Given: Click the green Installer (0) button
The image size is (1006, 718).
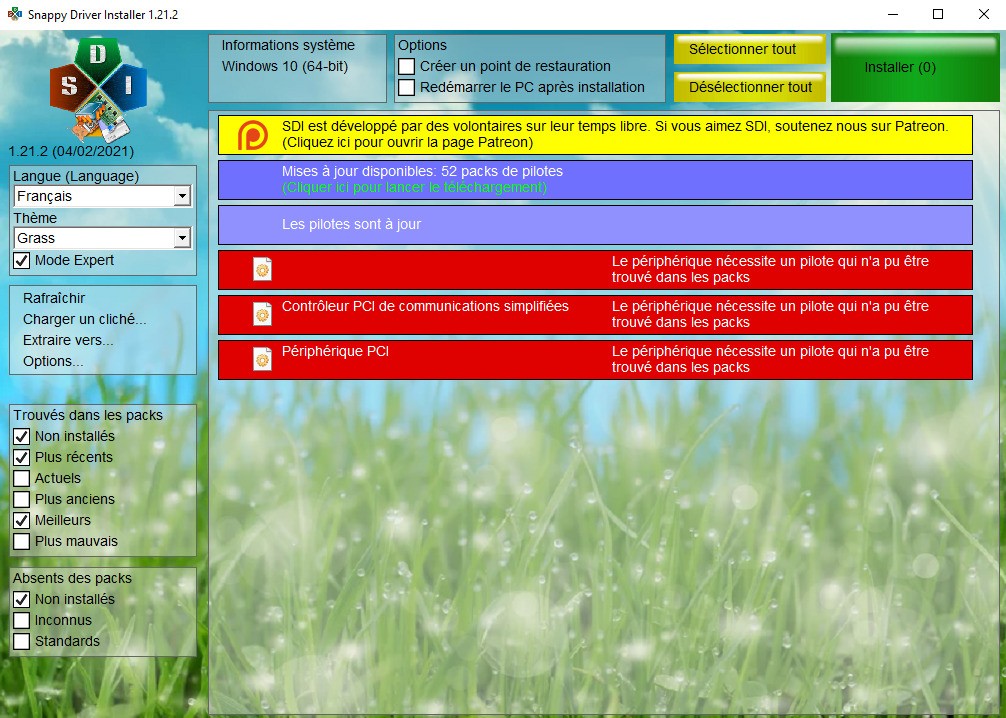Looking at the screenshot, I should click(x=916, y=67).
